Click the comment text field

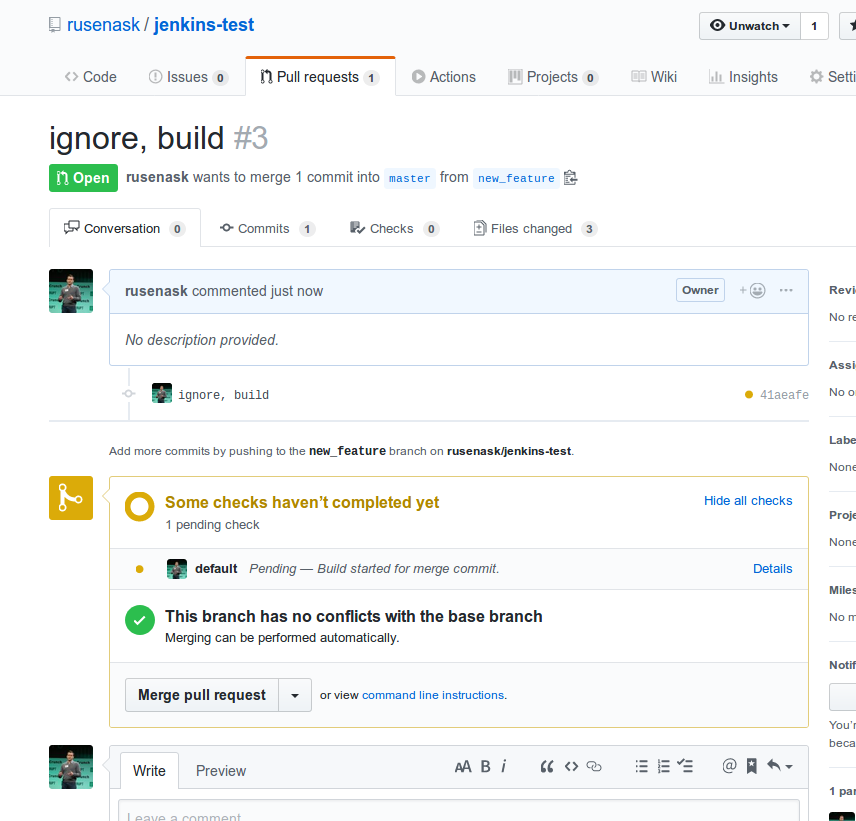click(458, 811)
